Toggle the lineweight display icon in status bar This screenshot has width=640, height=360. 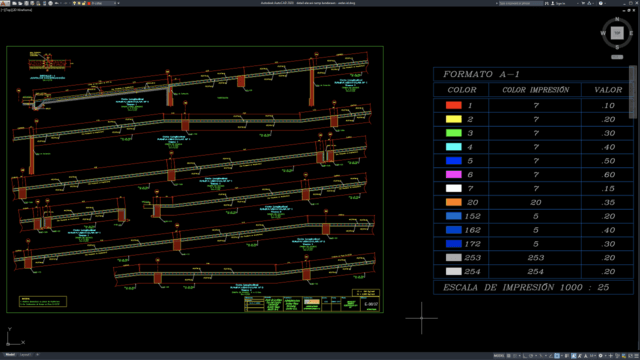click(x=567, y=356)
